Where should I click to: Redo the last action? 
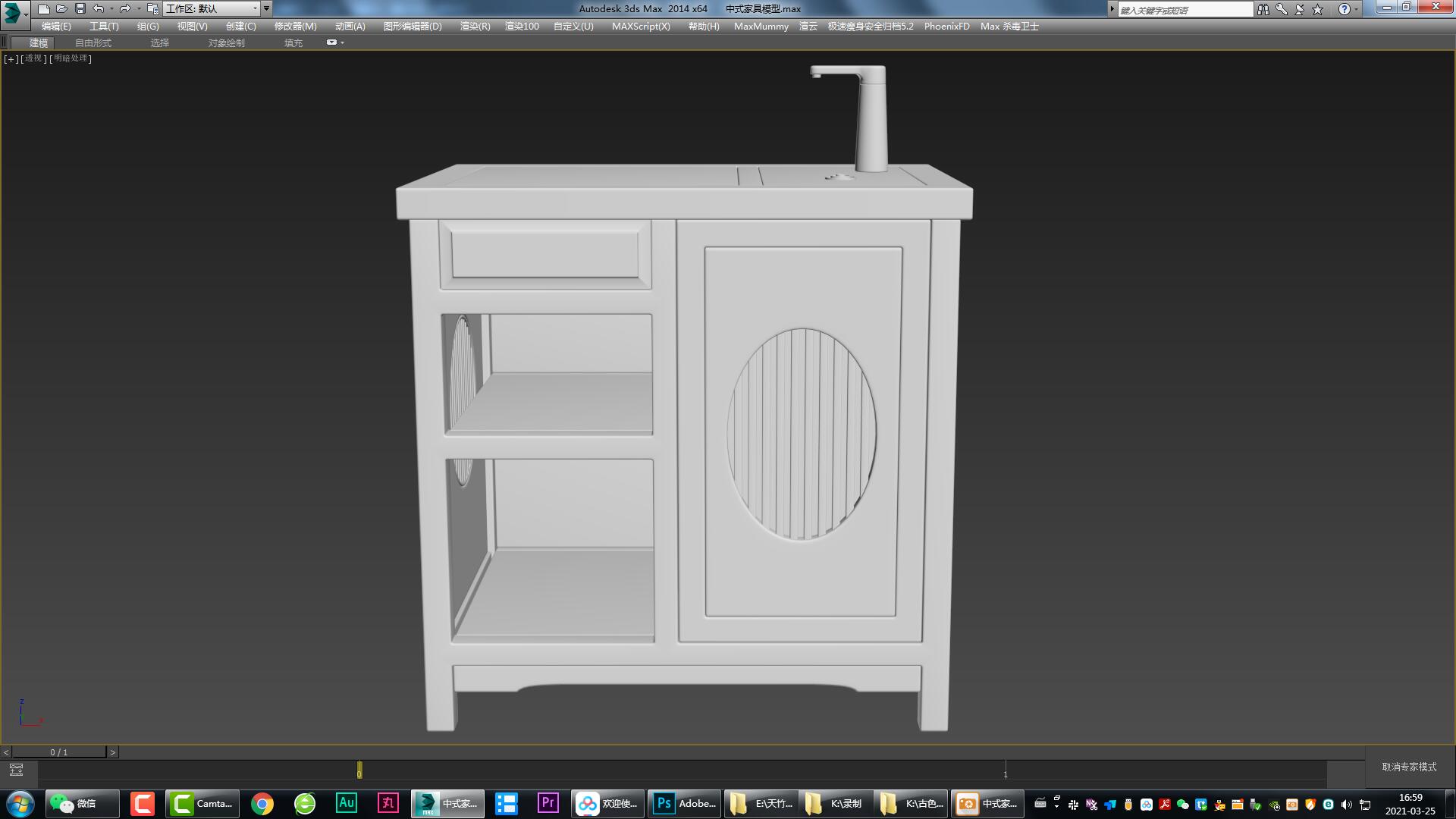coord(124,8)
